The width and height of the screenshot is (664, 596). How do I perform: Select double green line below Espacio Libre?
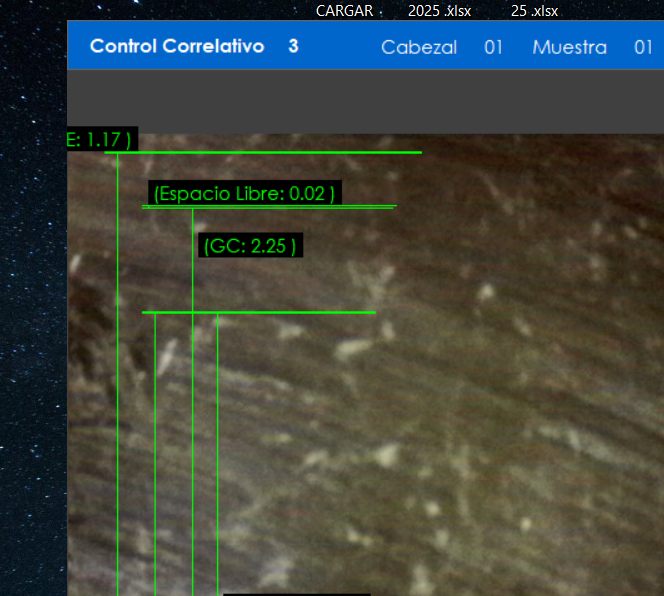300,207
